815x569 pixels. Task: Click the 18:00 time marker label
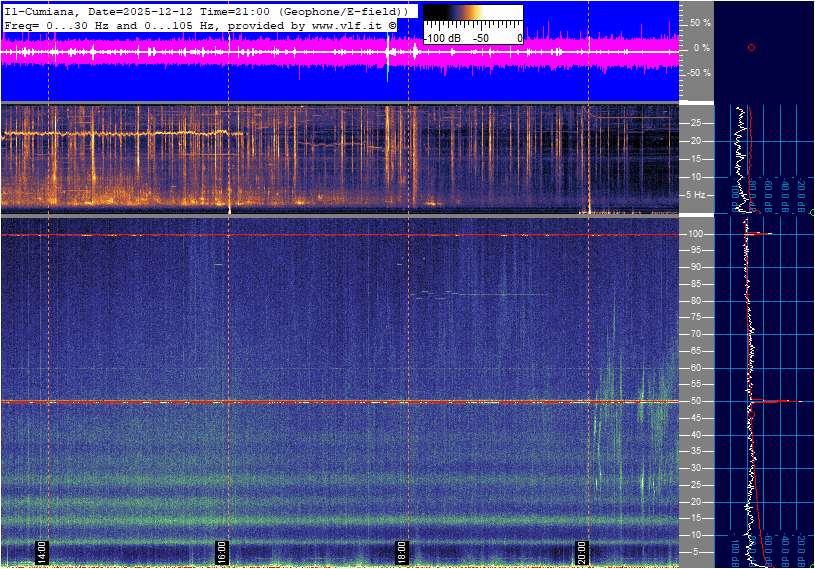coord(401,552)
